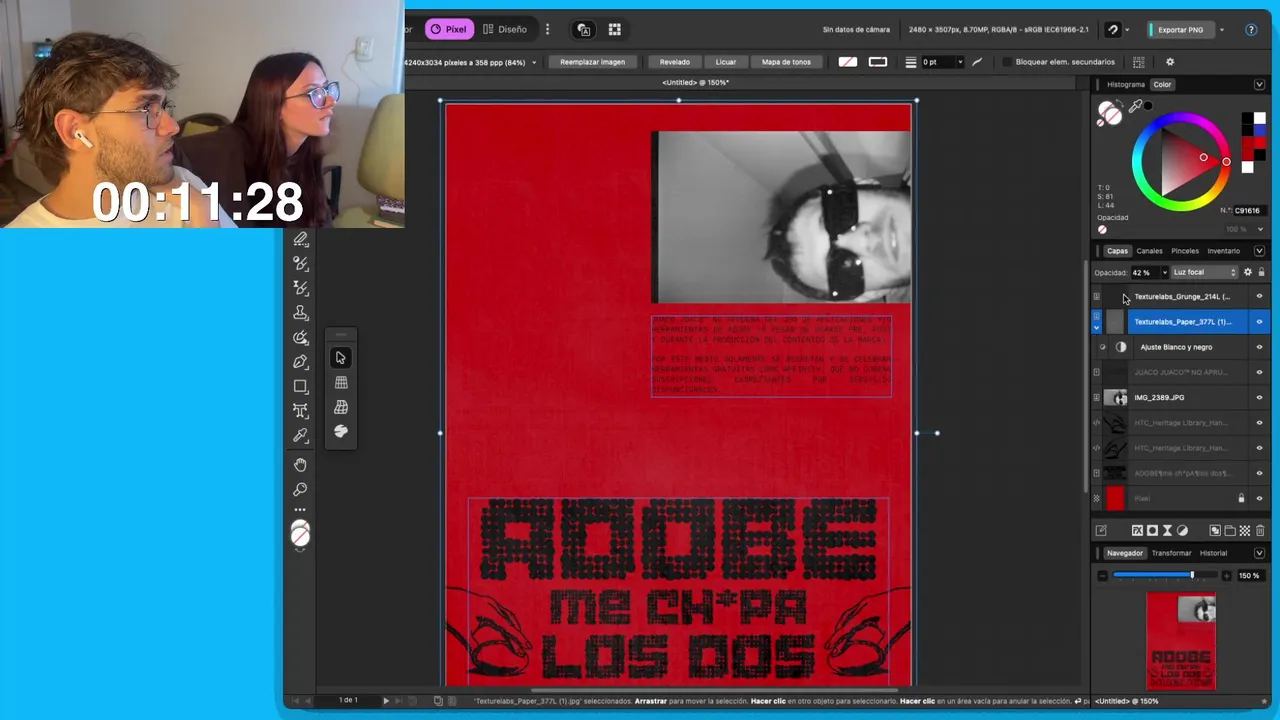Switch to the Canales tab

1149,251
